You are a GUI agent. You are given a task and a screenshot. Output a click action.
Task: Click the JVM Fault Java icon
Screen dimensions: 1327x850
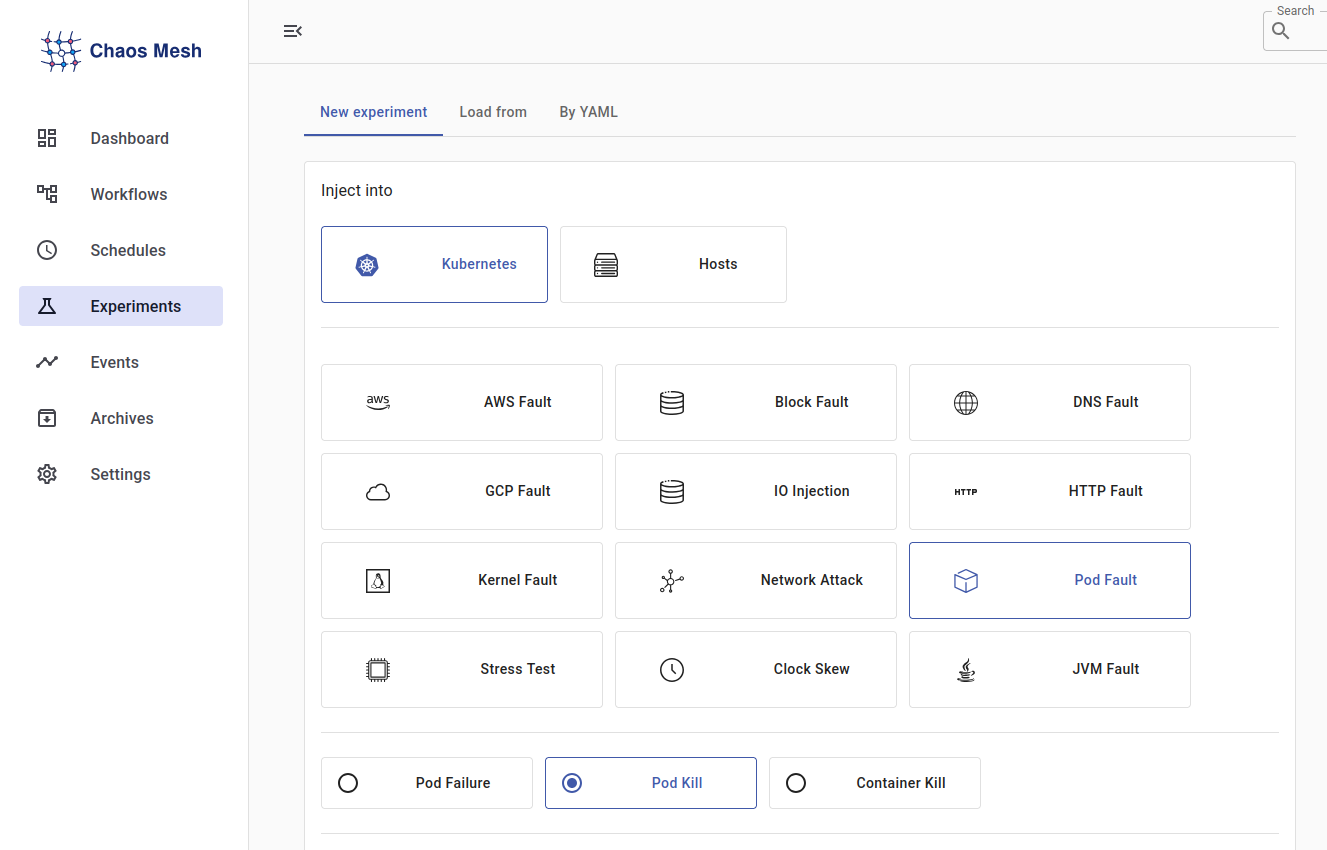pos(966,669)
